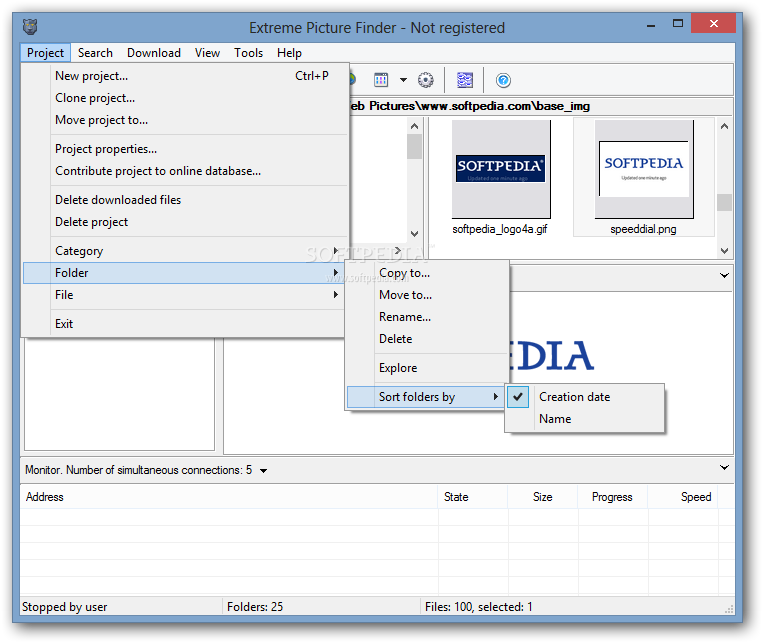This screenshot has height=643, width=763.
Task: Open help via question mark icon
Action: pos(503,80)
